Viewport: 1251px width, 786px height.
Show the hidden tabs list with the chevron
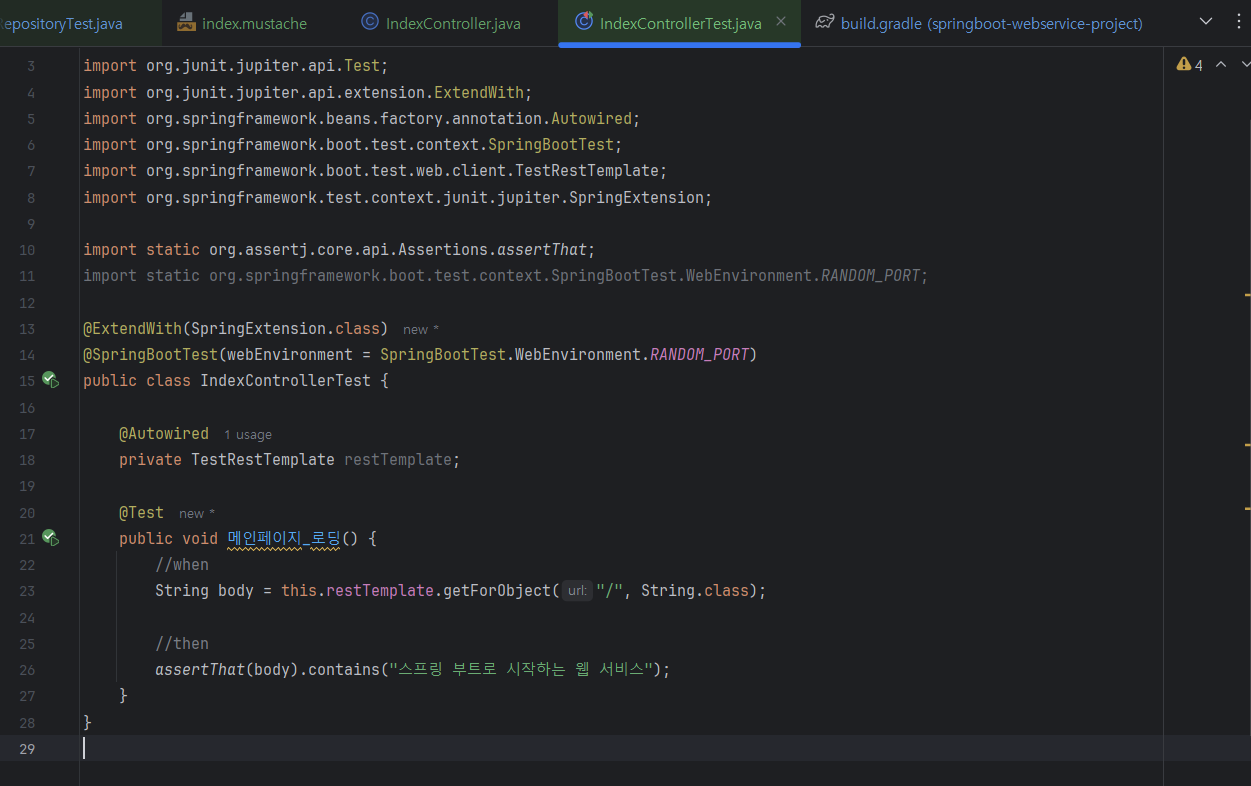click(1206, 22)
